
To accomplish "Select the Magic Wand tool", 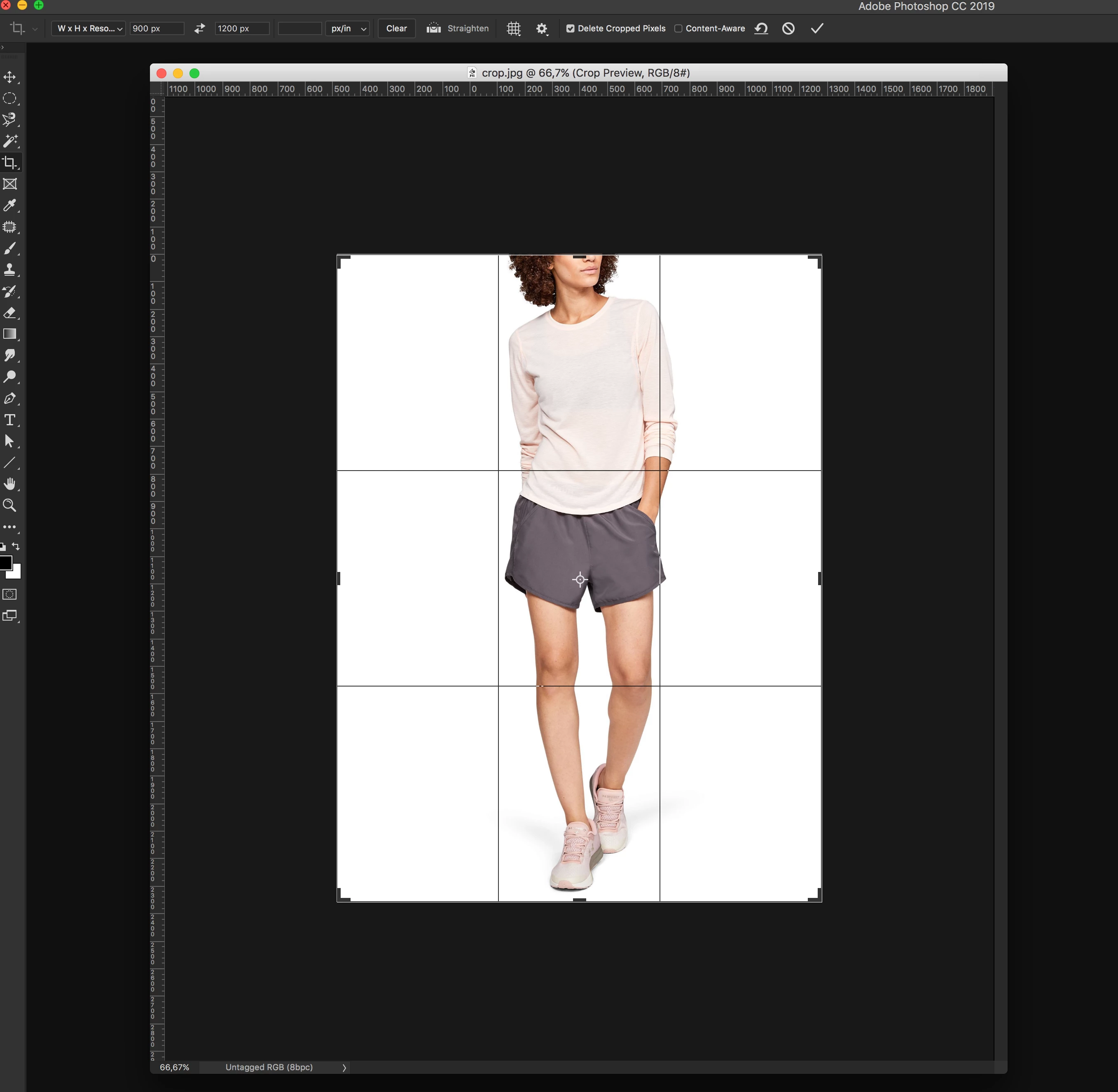I will (10, 141).
